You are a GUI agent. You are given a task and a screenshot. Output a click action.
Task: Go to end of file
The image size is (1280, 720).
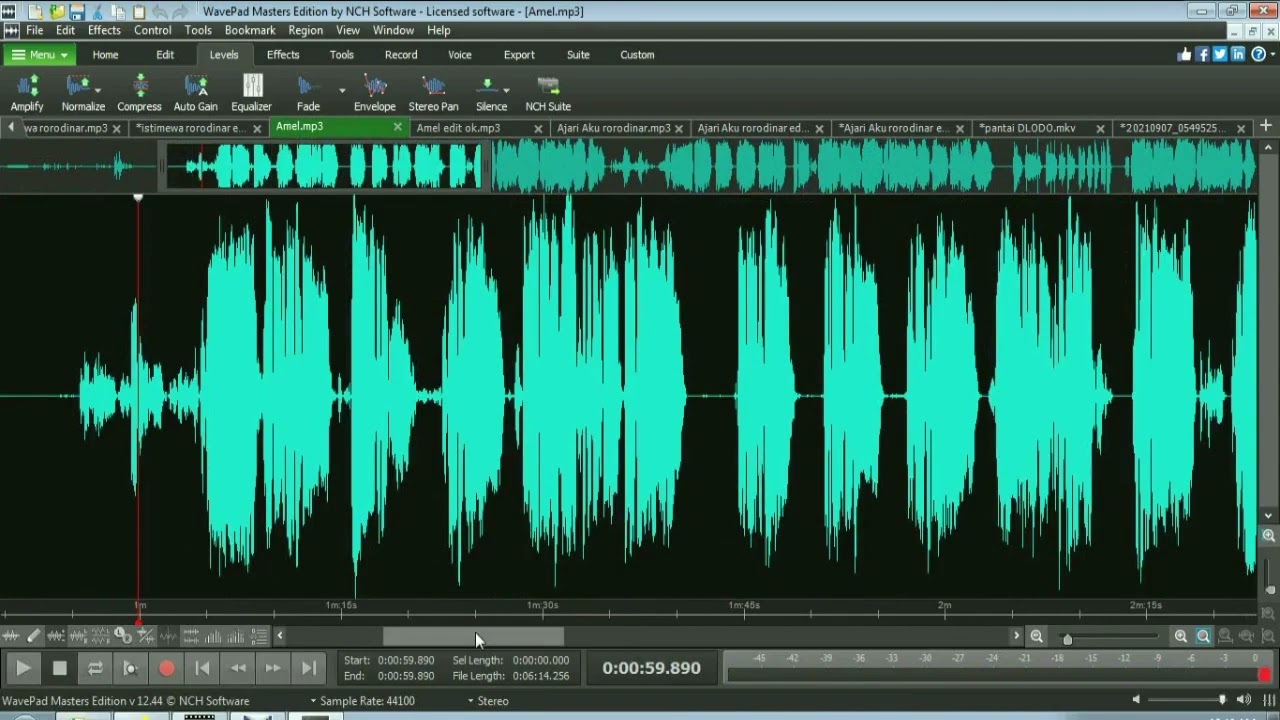point(309,668)
